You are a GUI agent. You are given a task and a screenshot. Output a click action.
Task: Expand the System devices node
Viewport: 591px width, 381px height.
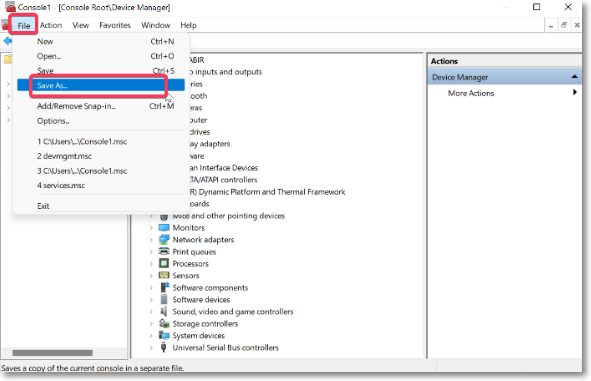pos(151,336)
